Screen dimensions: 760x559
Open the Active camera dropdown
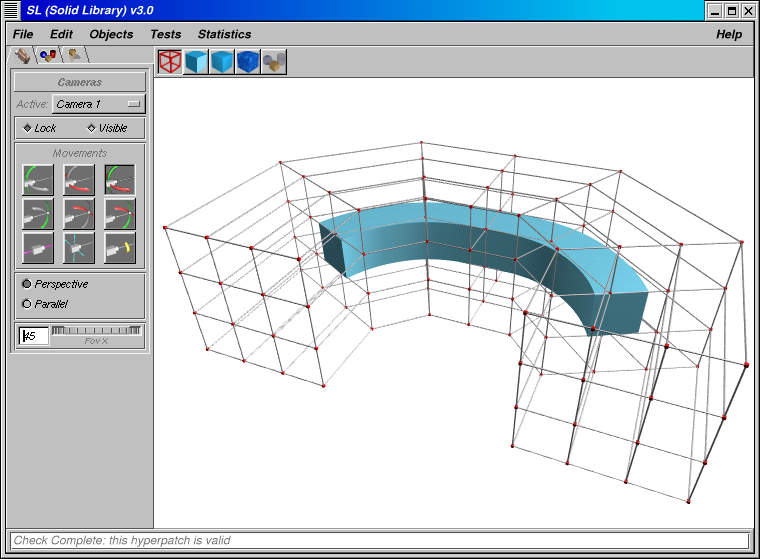click(x=98, y=104)
